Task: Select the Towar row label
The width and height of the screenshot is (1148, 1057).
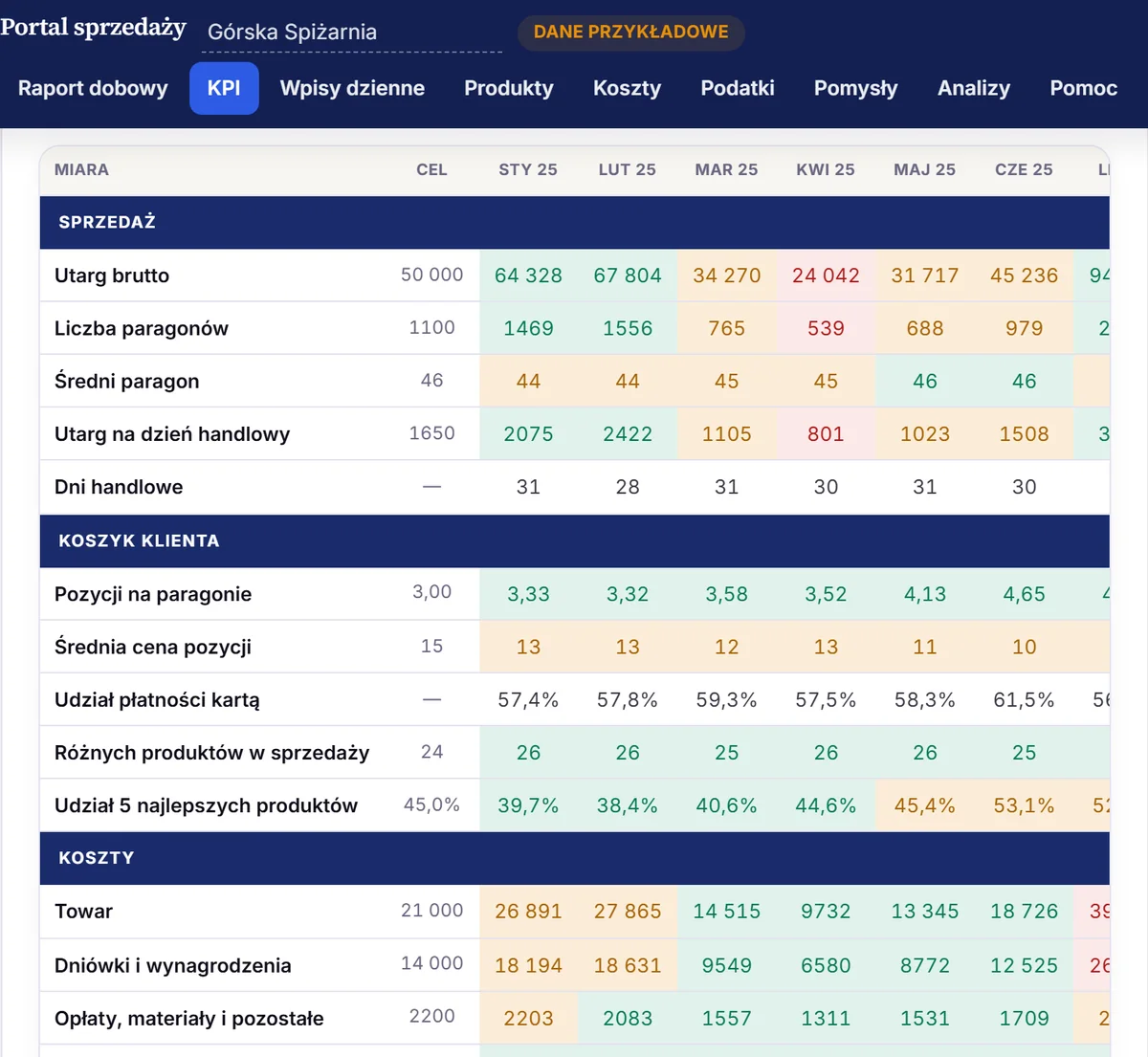Action: pos(83,912)
